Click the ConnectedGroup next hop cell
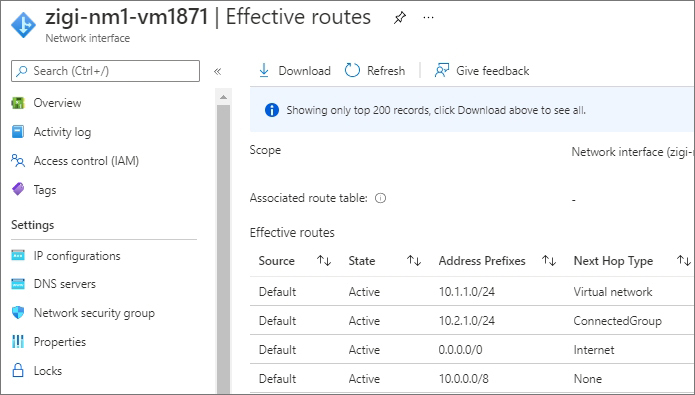Screen dimensions: 695x395 tap(617, 321)
